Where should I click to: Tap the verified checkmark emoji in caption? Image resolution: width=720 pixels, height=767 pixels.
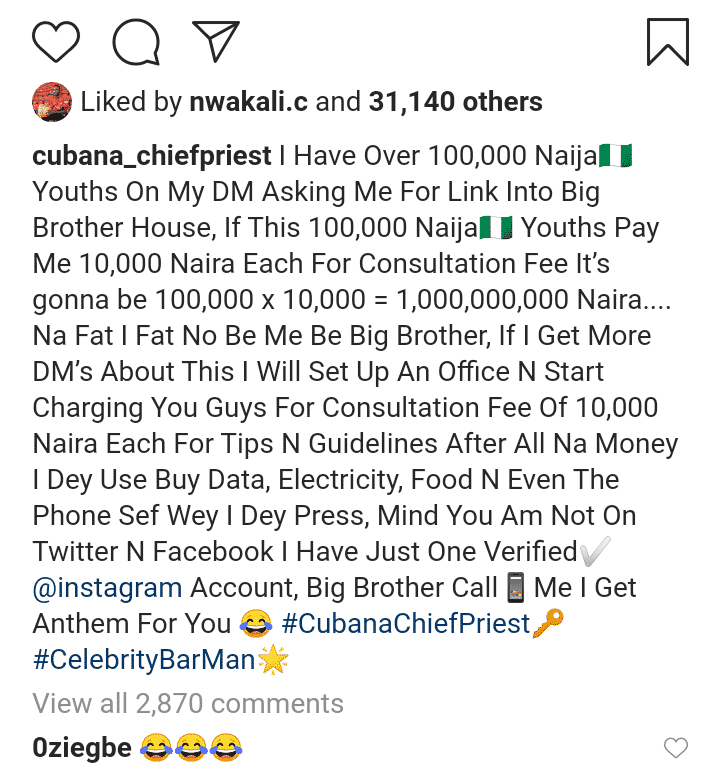coord(595,551)
